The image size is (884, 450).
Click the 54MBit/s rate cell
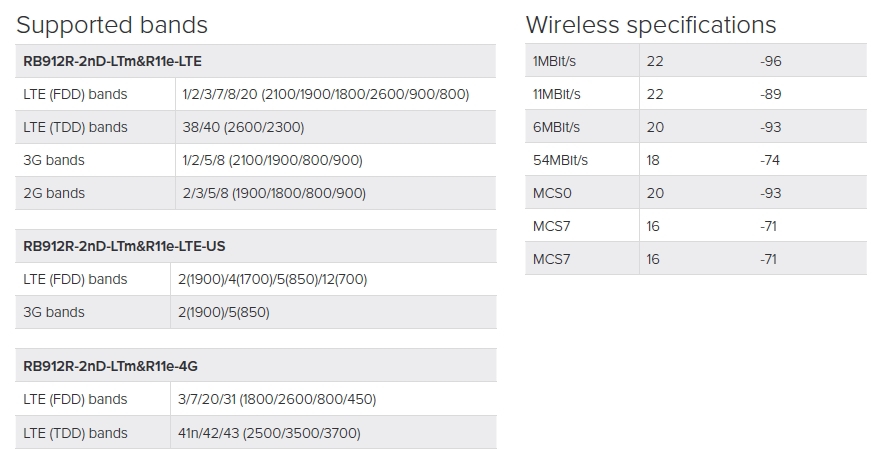click(560, 160)
